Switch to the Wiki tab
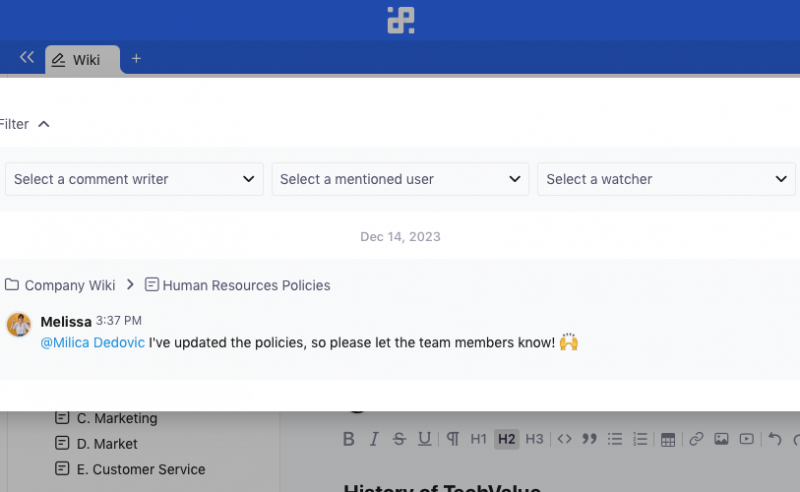 (x=84, y=60)
